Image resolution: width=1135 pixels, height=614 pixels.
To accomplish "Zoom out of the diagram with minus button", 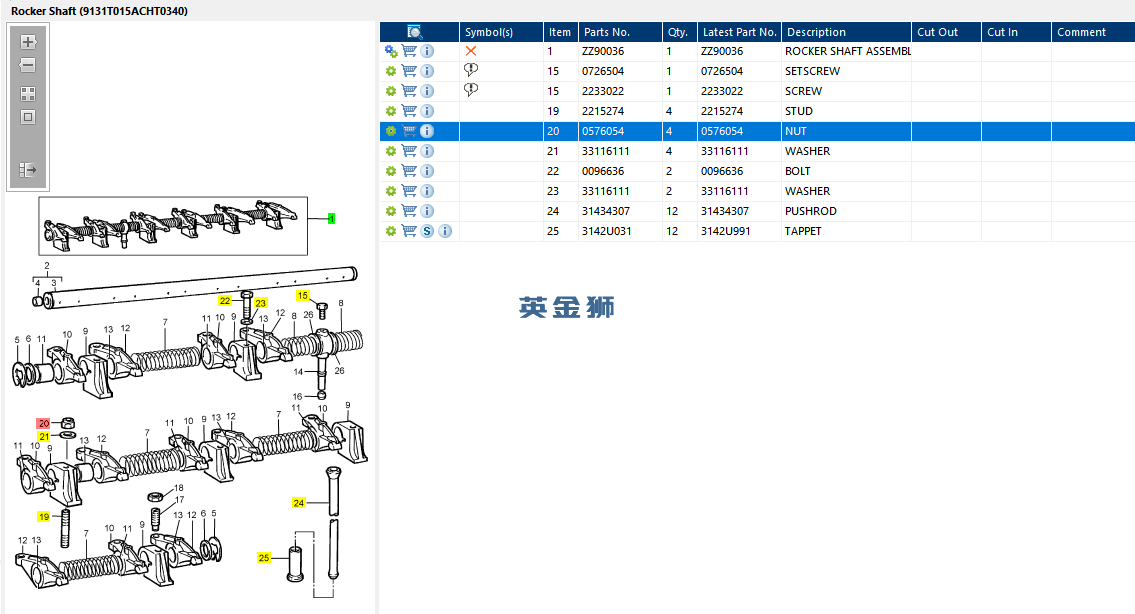I will [x=28, y=65].
